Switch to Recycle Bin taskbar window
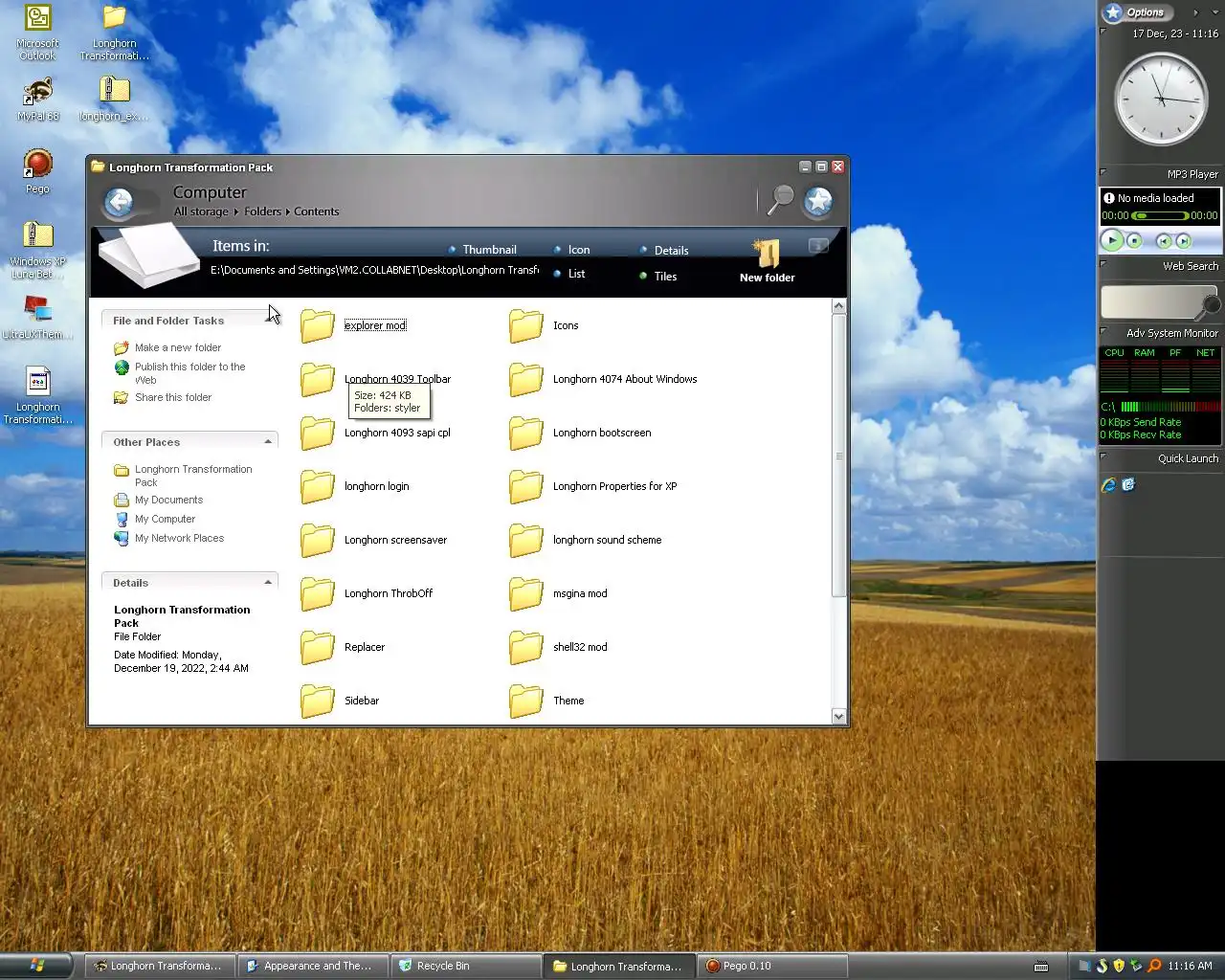The height and width of the screenshot is (980, 1225). tap(467, 966)
